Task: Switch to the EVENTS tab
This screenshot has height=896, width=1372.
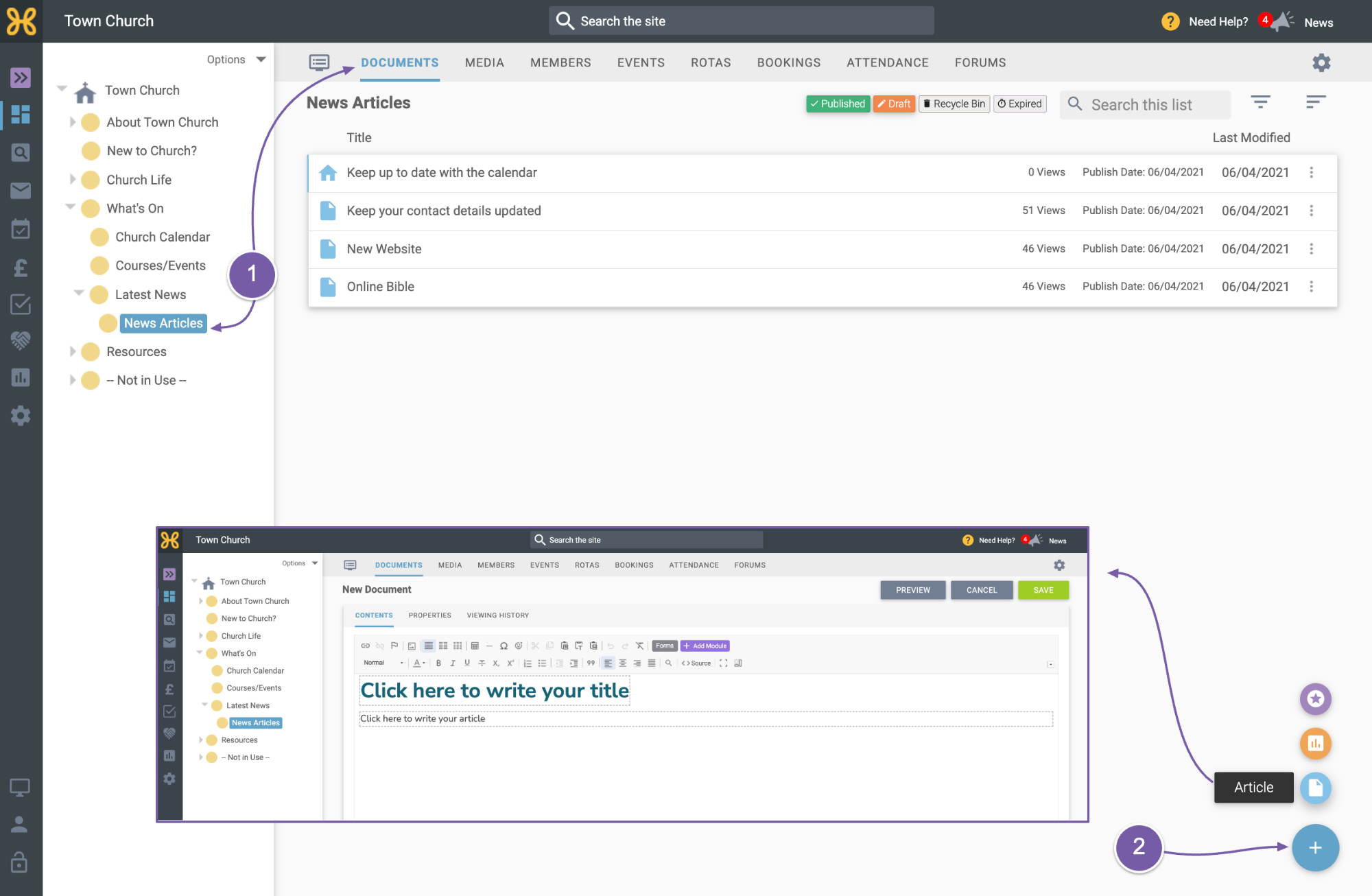Action: (x=641, y=62)
